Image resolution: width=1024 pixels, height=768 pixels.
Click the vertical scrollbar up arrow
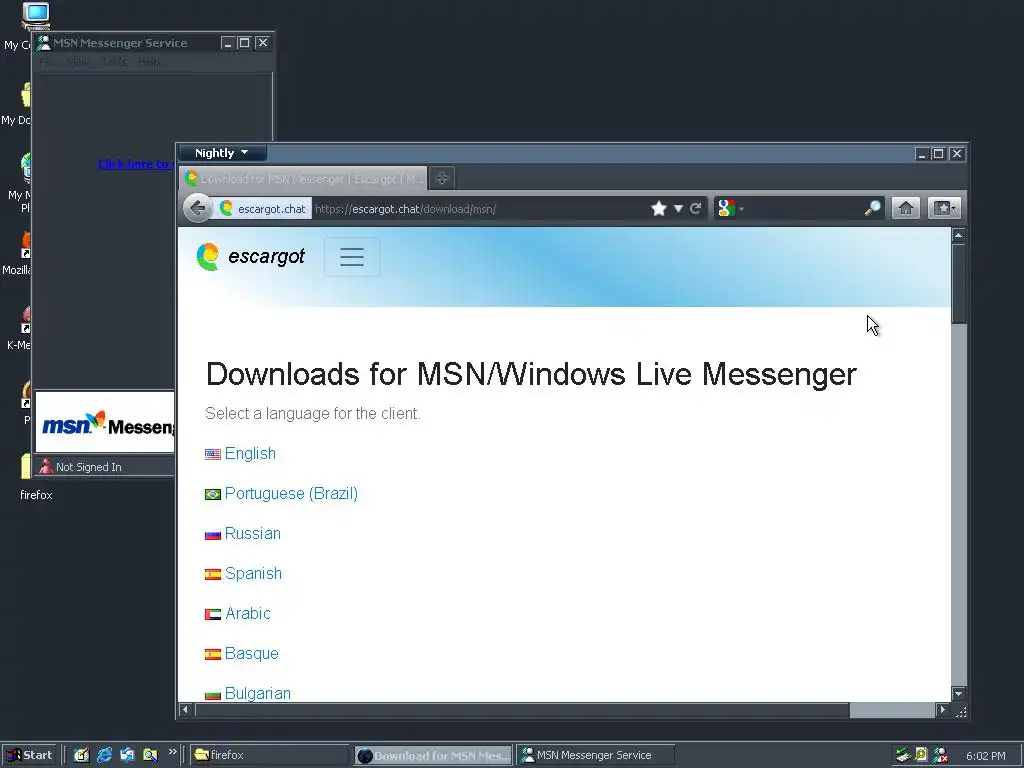tap(958, 235)
